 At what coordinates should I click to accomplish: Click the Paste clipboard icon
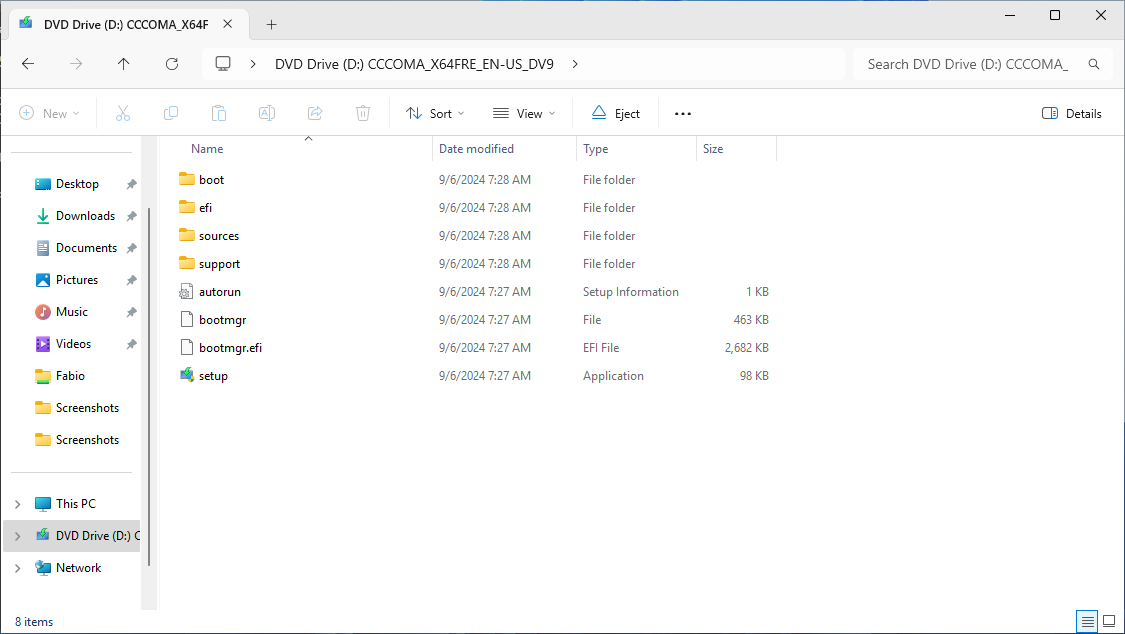pos(219,113)
